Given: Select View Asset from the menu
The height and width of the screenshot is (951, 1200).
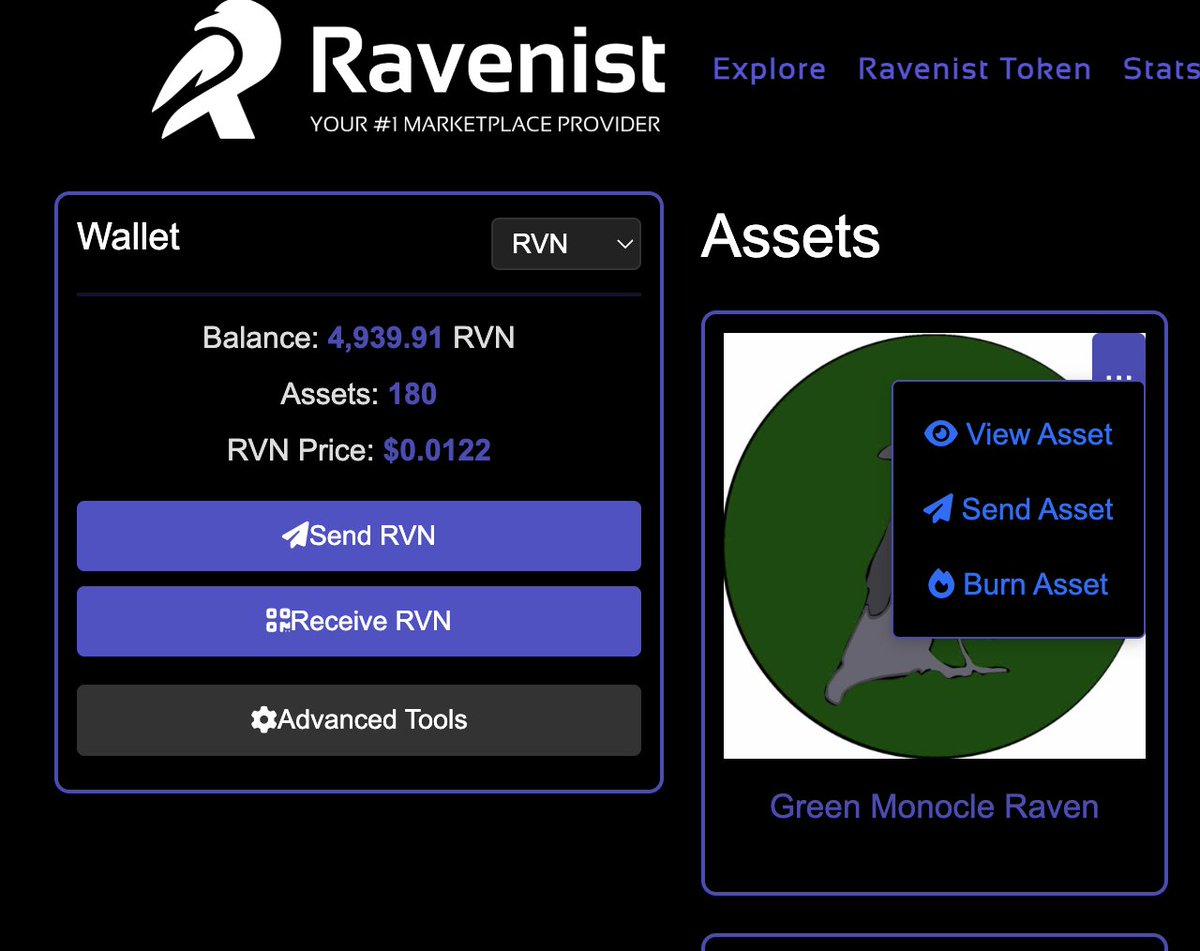Looking at the screenshot, I should coord(1018,434).
